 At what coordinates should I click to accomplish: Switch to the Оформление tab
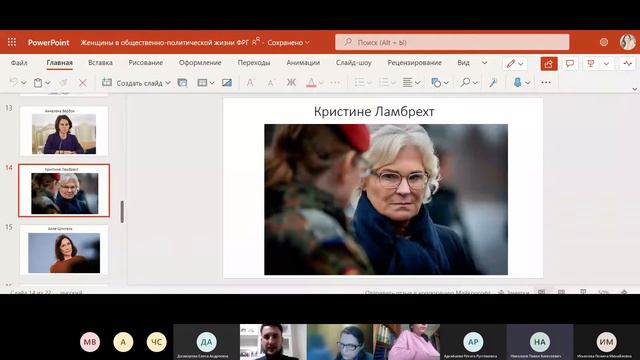(200, 63)
